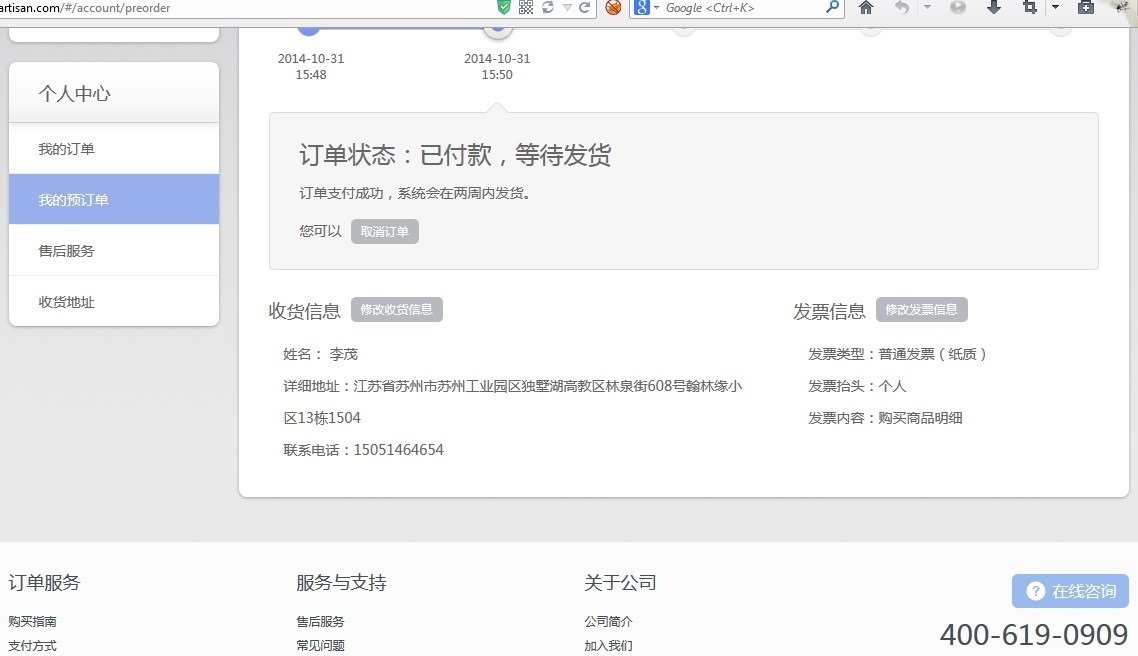
Task: Open 售后服务 link in footer
Action: (320, 621)
